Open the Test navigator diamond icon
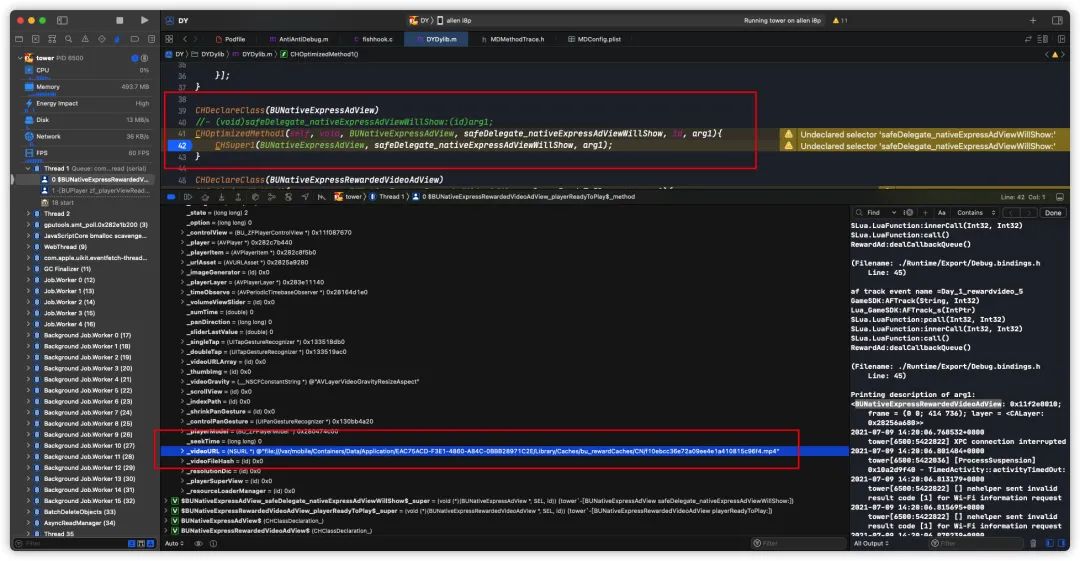Image resolution: width=1080 pixels, height=561 pixels. [101, 39]
